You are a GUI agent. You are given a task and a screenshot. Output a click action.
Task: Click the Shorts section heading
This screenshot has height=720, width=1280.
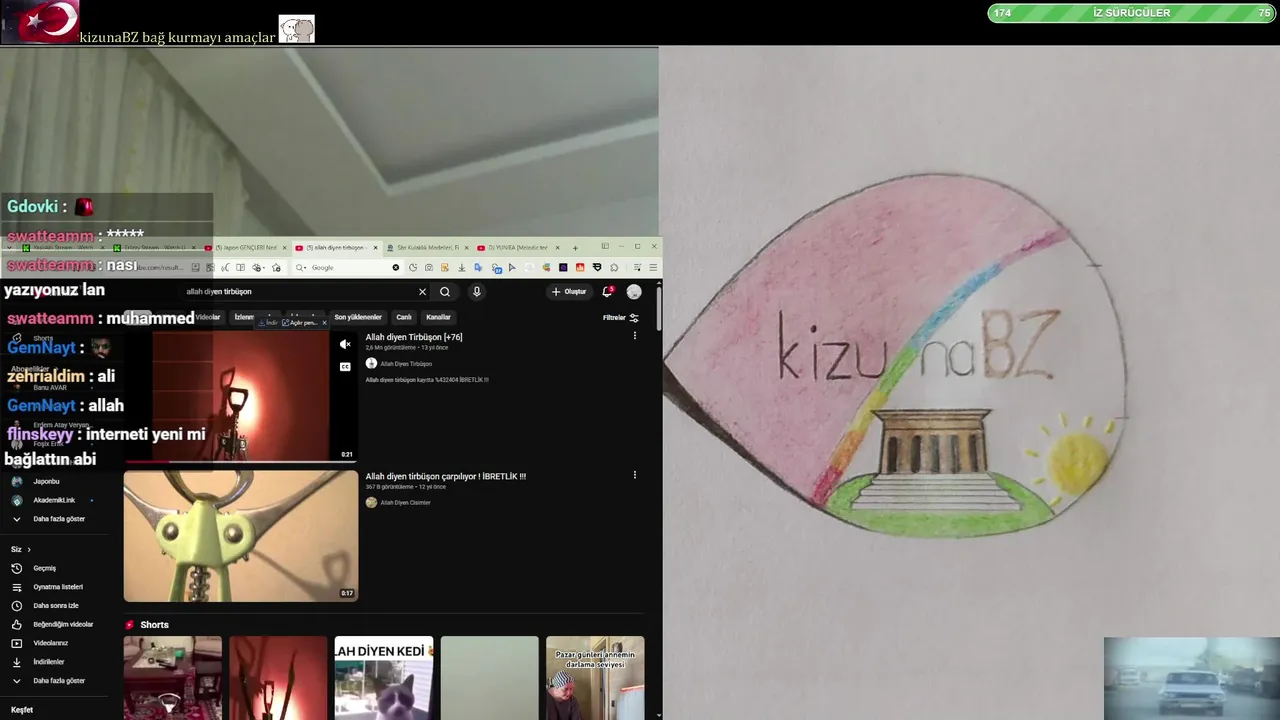[154, 625]
